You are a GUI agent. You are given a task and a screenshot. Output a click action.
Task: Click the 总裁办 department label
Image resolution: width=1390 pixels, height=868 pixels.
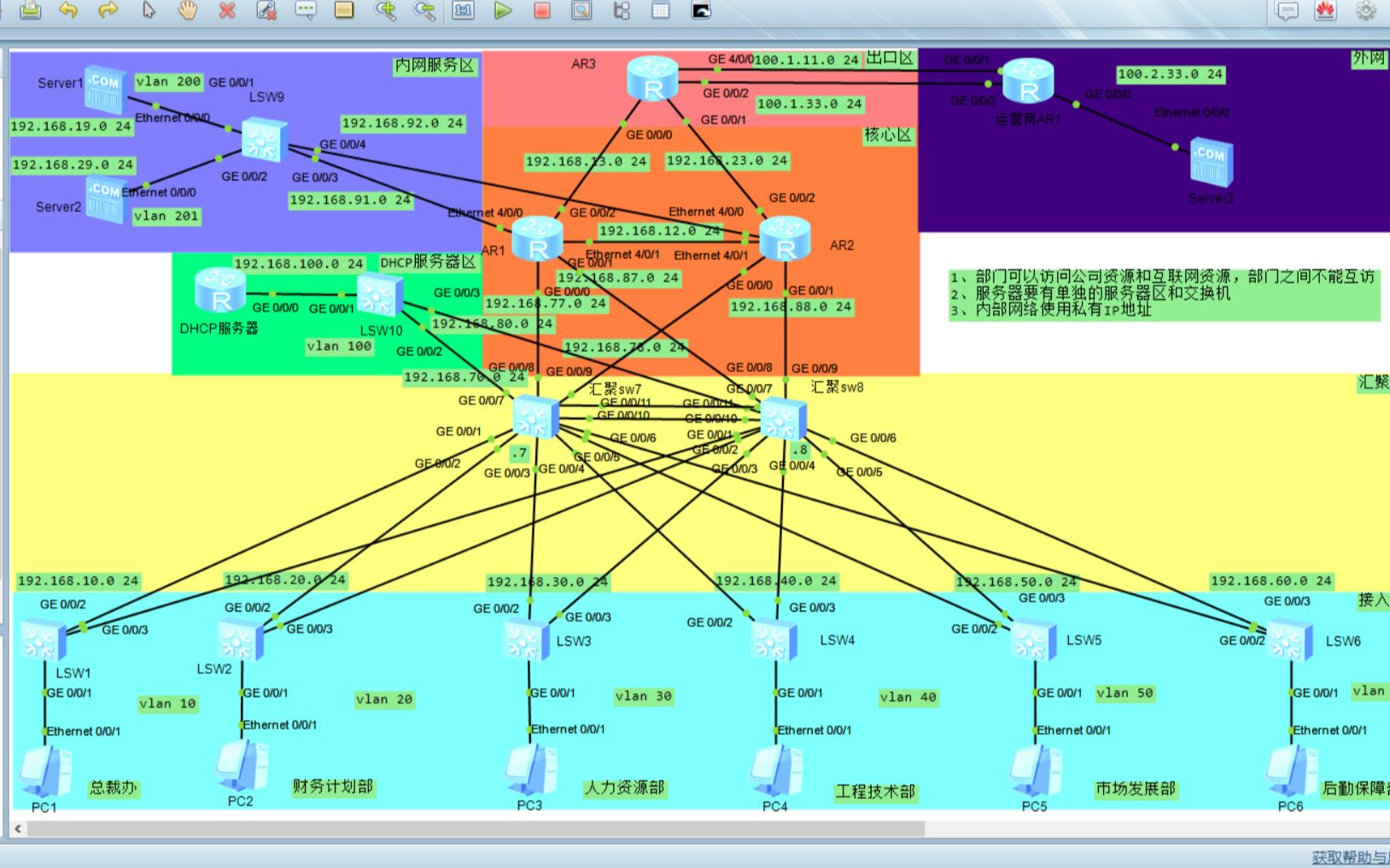pyautogui.click(x=113, y=788)
